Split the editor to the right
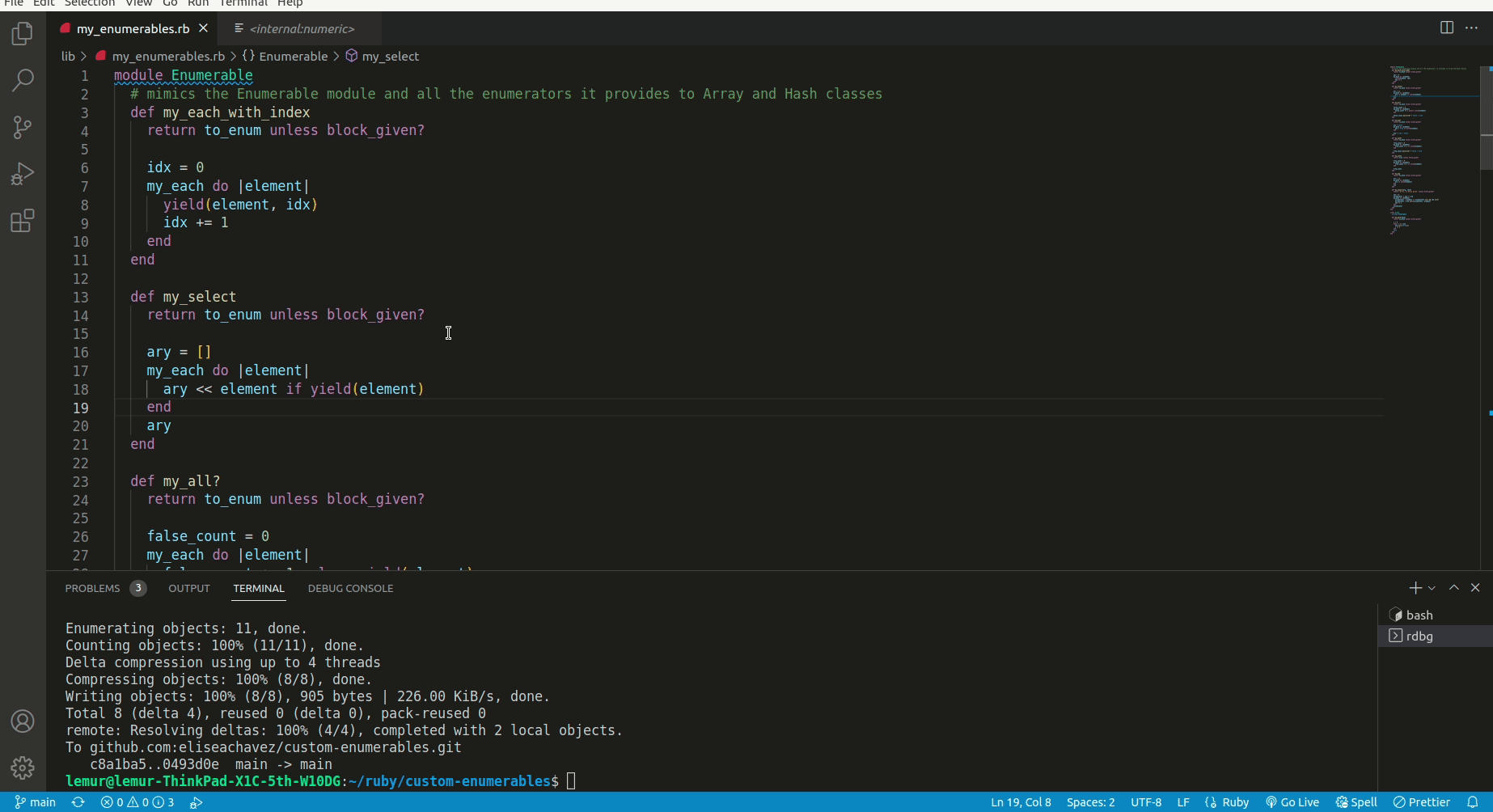Screen dimensions: 1493x812 pos(1445,27)
